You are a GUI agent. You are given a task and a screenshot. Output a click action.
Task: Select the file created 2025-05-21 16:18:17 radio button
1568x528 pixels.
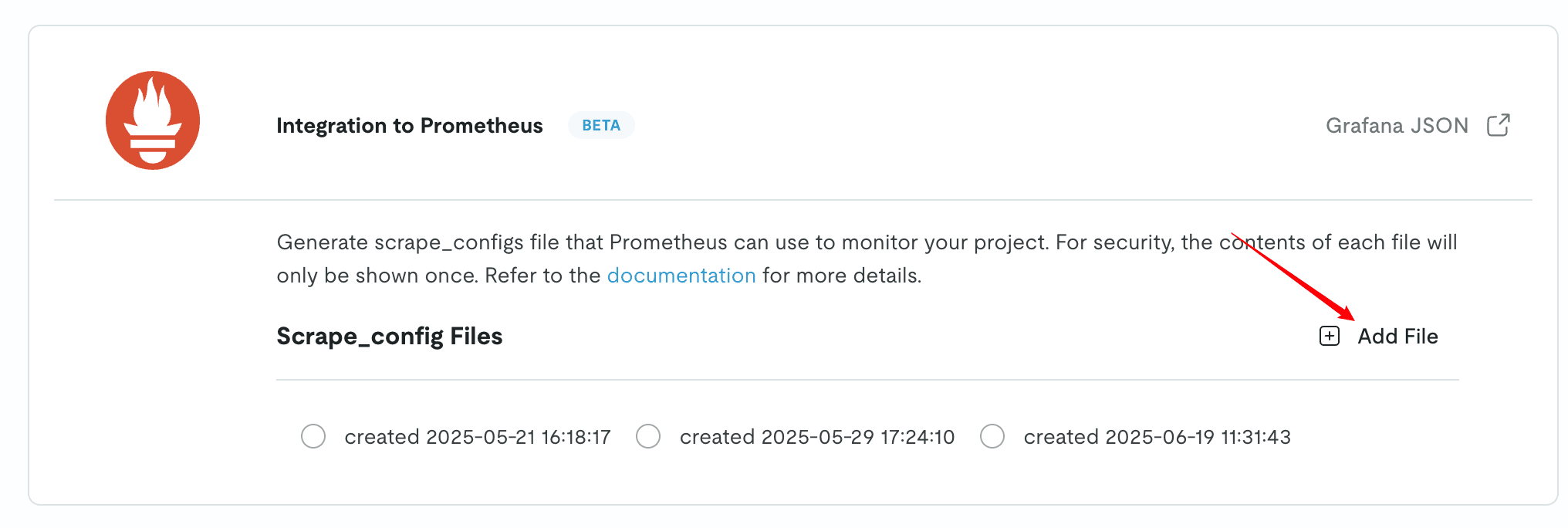(x=313, y=436)
